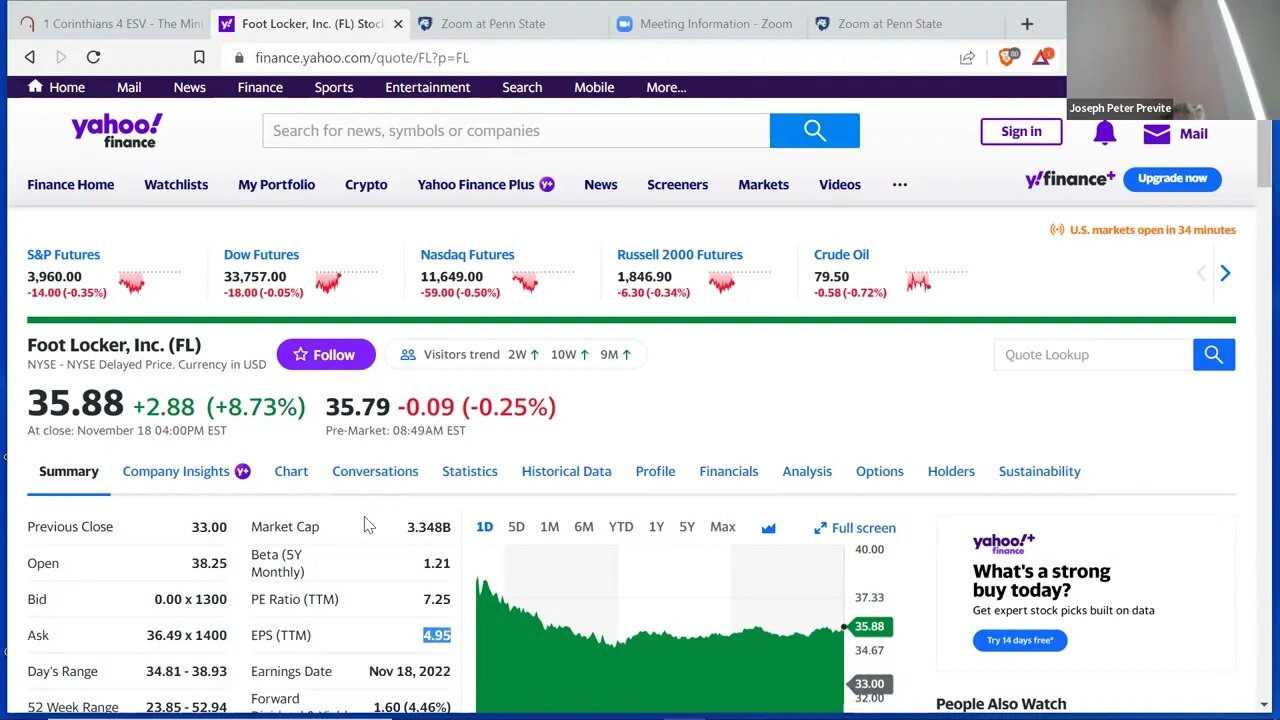Open the chart in Full screen
Viewport: 1280px width, 720px height.
click(855, 528)
